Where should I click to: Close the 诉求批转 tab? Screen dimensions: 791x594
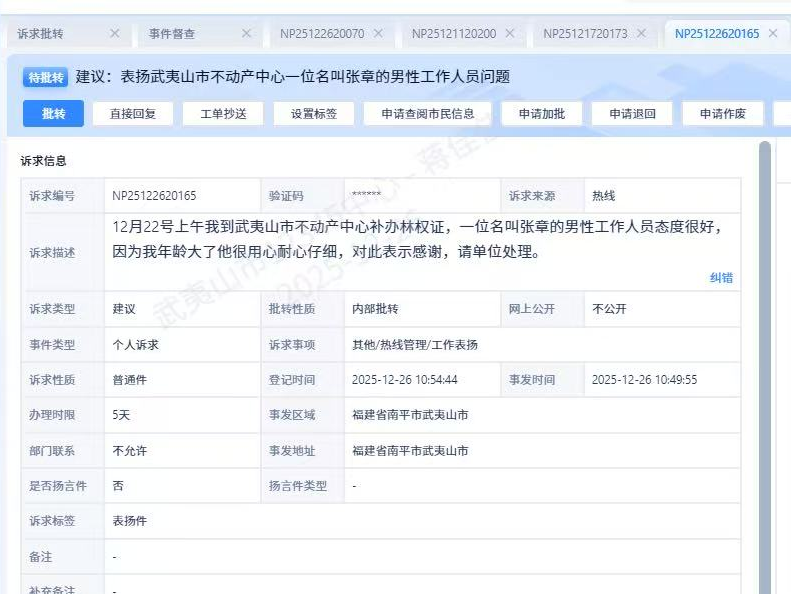pos(114,33)
